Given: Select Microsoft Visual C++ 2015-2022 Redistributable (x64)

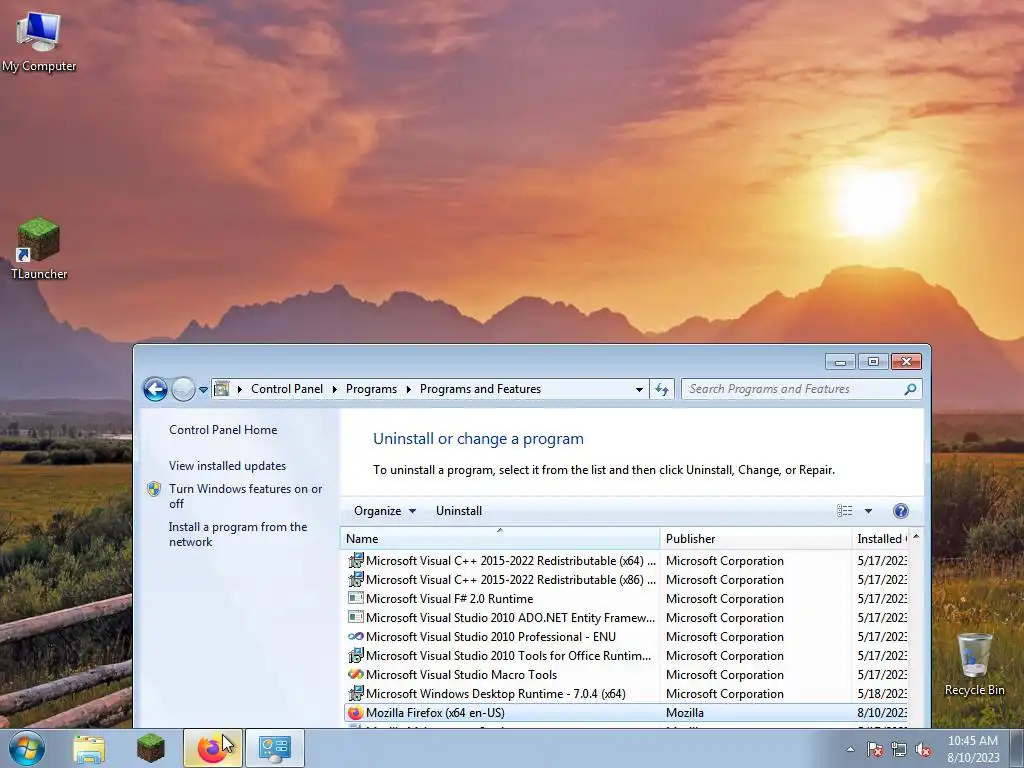Looking at the screenshot, I should pos(626,561).
